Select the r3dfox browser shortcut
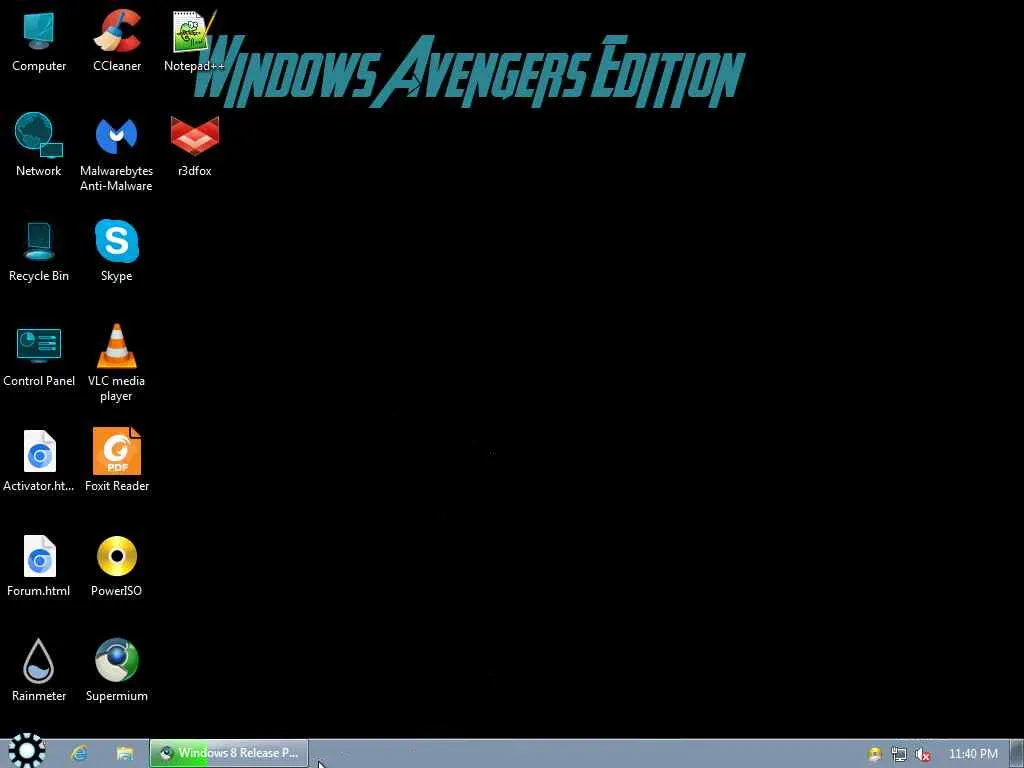1024x768 pixels. pyautogui.click(x=195, y=146)
